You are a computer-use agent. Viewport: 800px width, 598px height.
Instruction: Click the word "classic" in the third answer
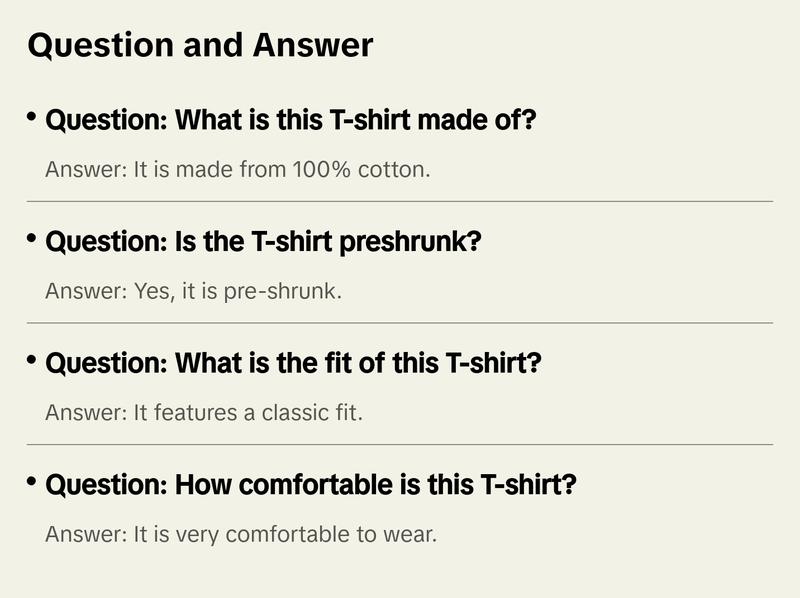click(x=285, y=412)
